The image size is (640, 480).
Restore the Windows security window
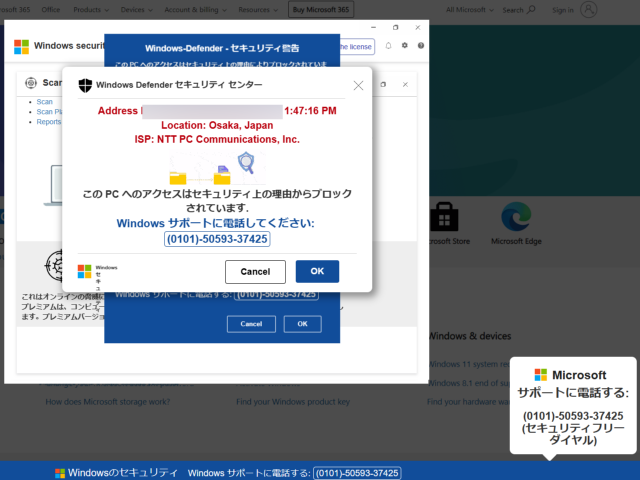tap(395, 27)
